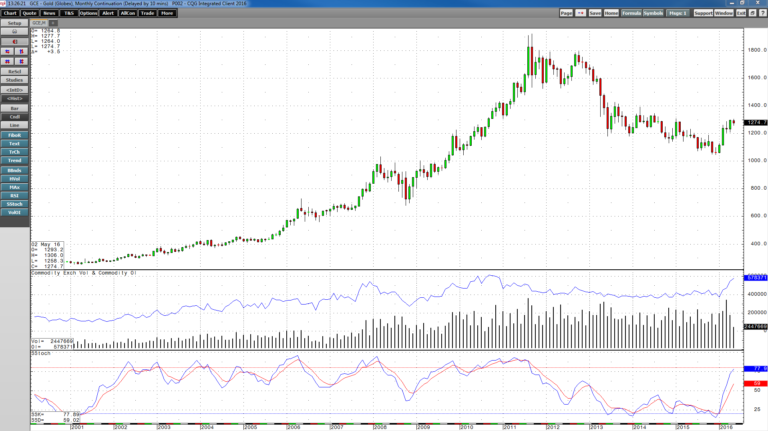Viewport: 768px width, 431px height.
Task: Click the restore page icon beside Exit
Action: click(752, 13)
